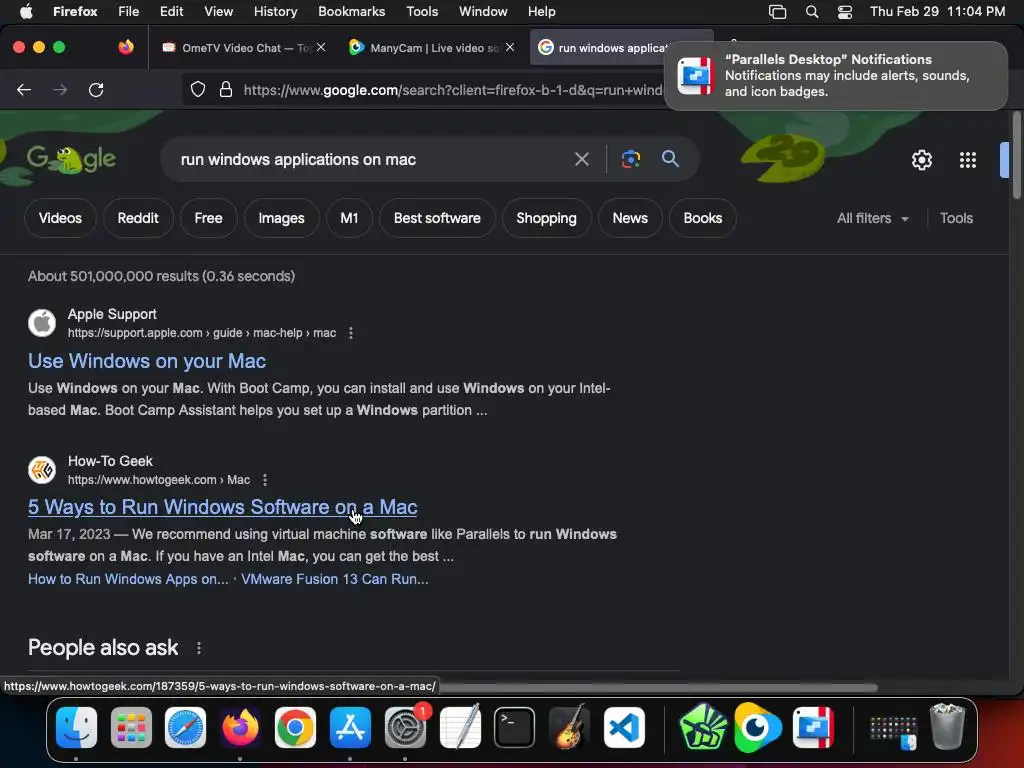1024x768 pixels.
Task: Filter results by Images
Action: click(x=281, y=218)
